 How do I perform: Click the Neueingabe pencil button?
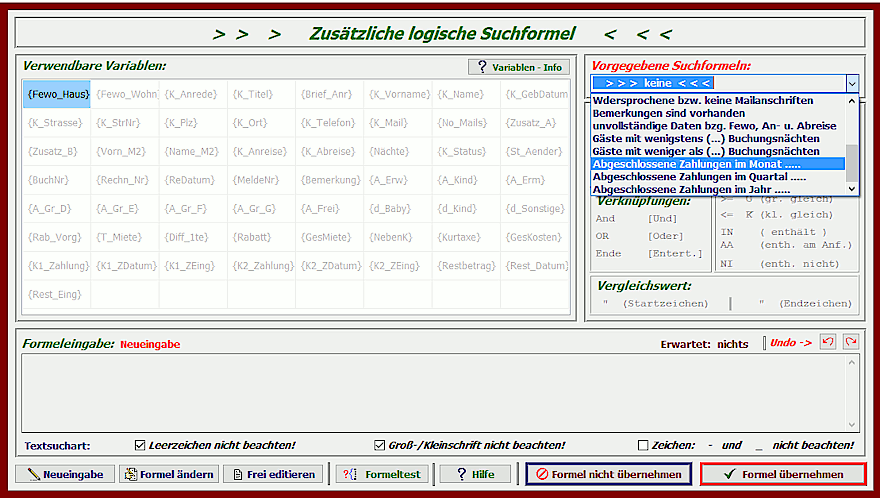click(65, 474)
